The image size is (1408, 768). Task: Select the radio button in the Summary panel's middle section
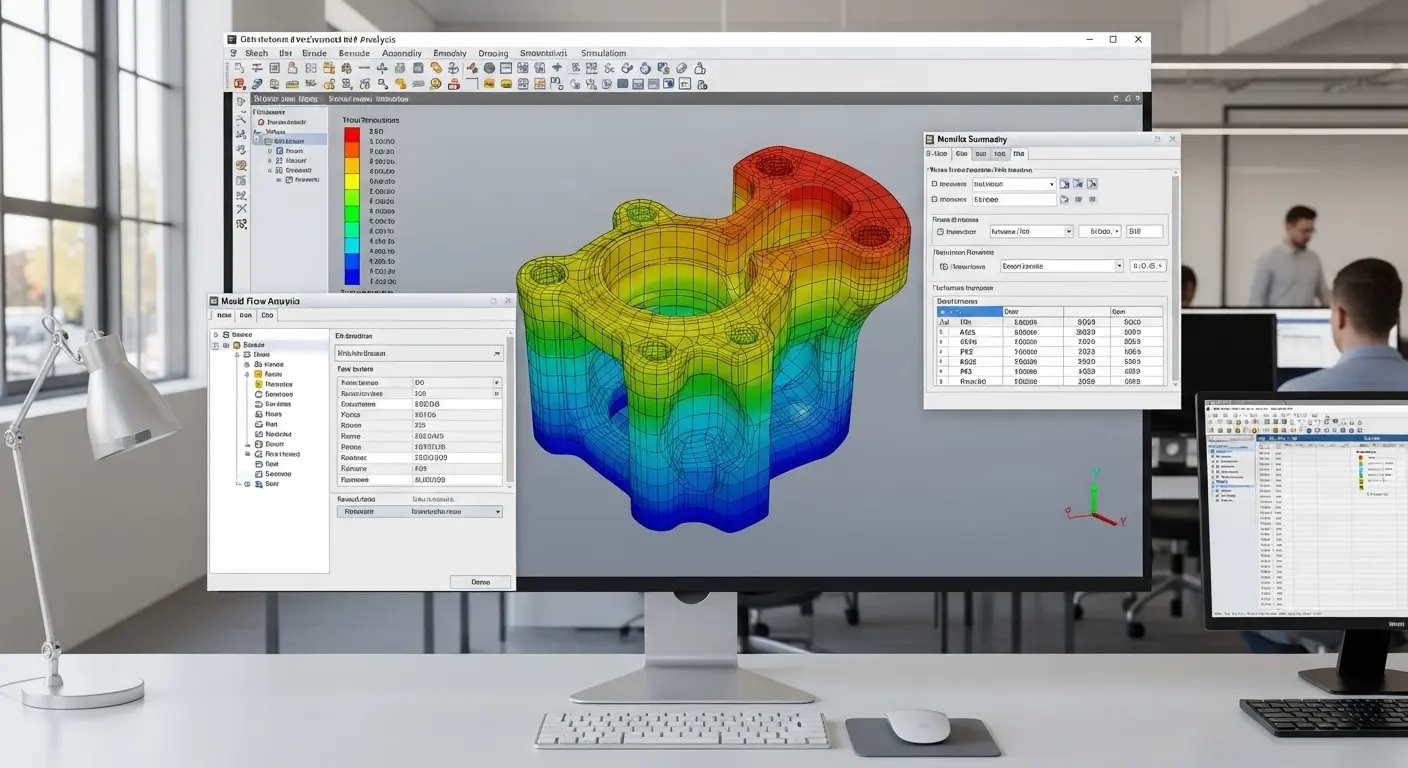click(940, 232)
